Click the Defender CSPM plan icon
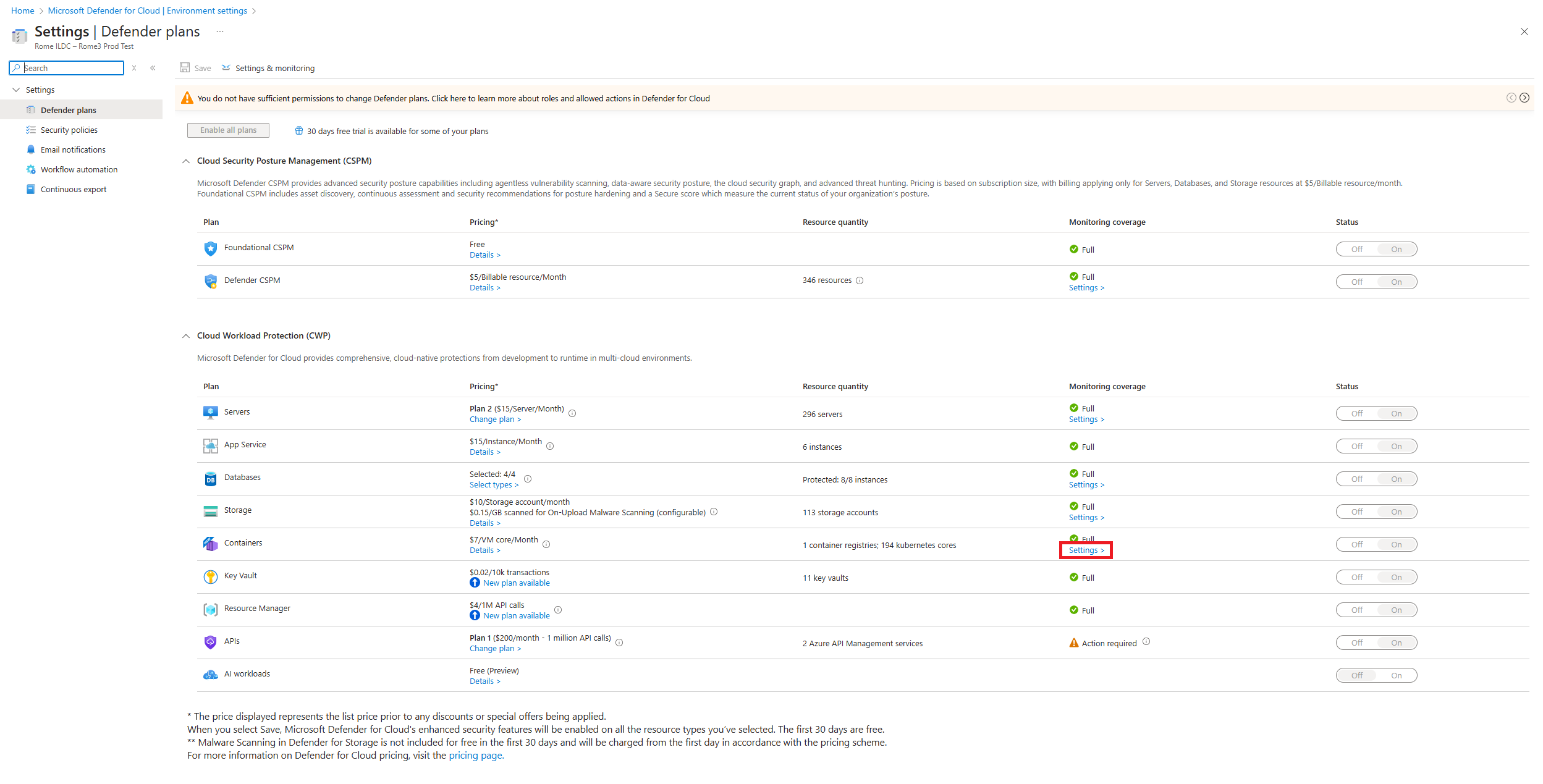 click(x=211, y=281)
